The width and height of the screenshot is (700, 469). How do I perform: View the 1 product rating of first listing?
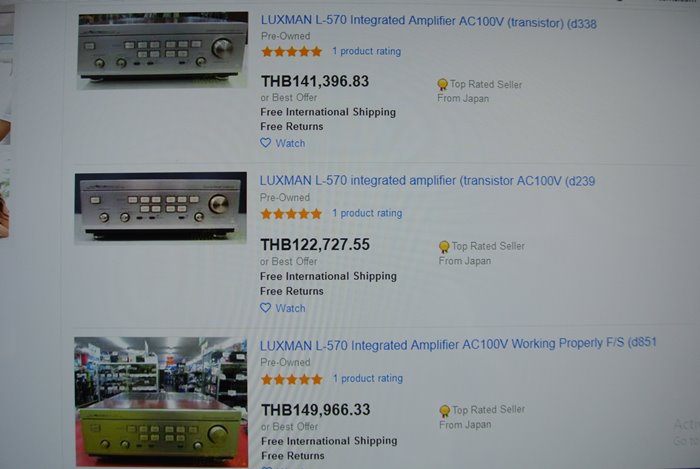click(367, 51)
